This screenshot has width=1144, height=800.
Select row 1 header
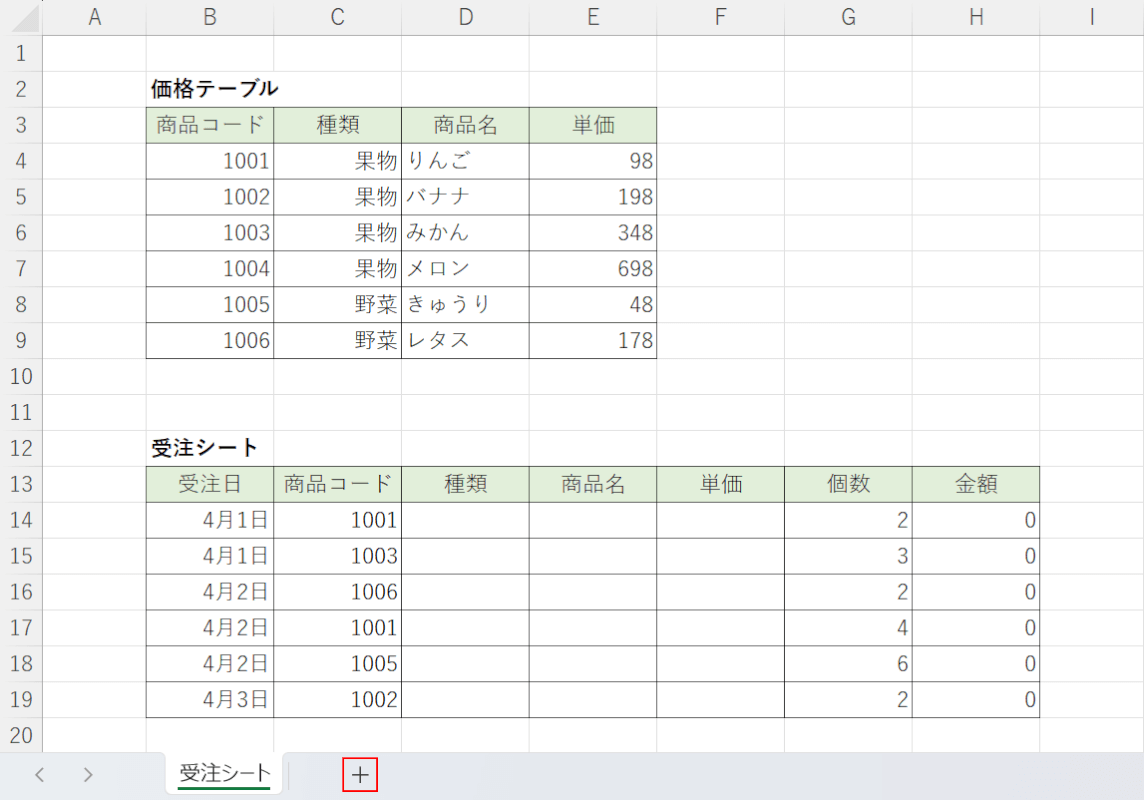coord(22,53)
